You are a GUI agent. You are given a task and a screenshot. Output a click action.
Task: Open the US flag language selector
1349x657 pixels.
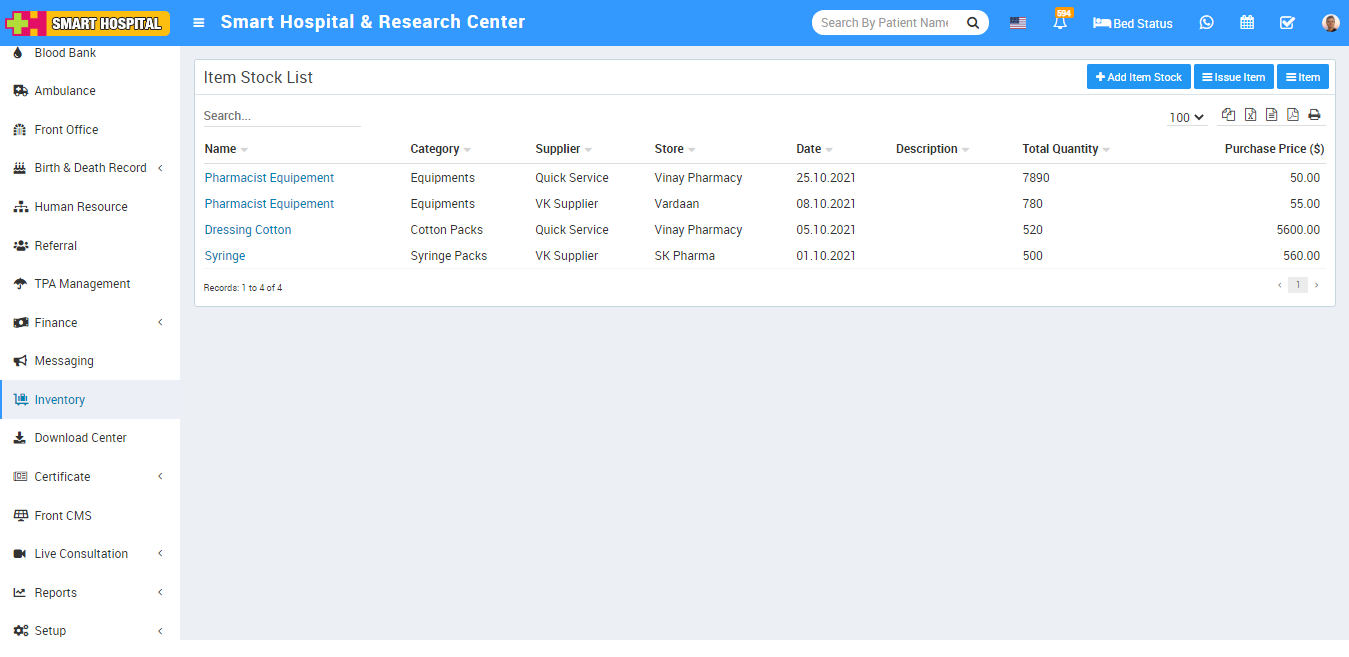coord(1017,23)
